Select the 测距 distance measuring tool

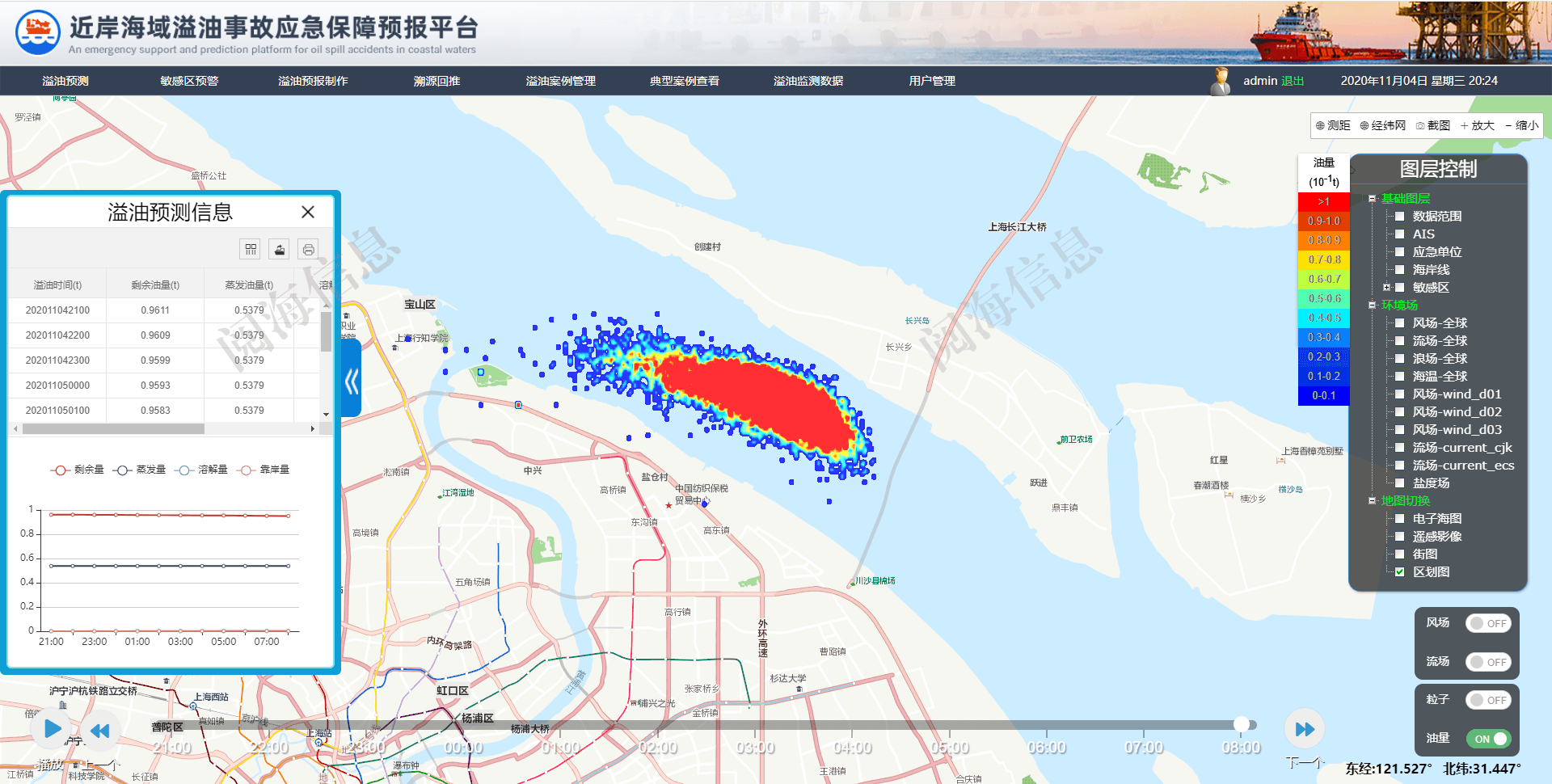(x=1333, y=125)
